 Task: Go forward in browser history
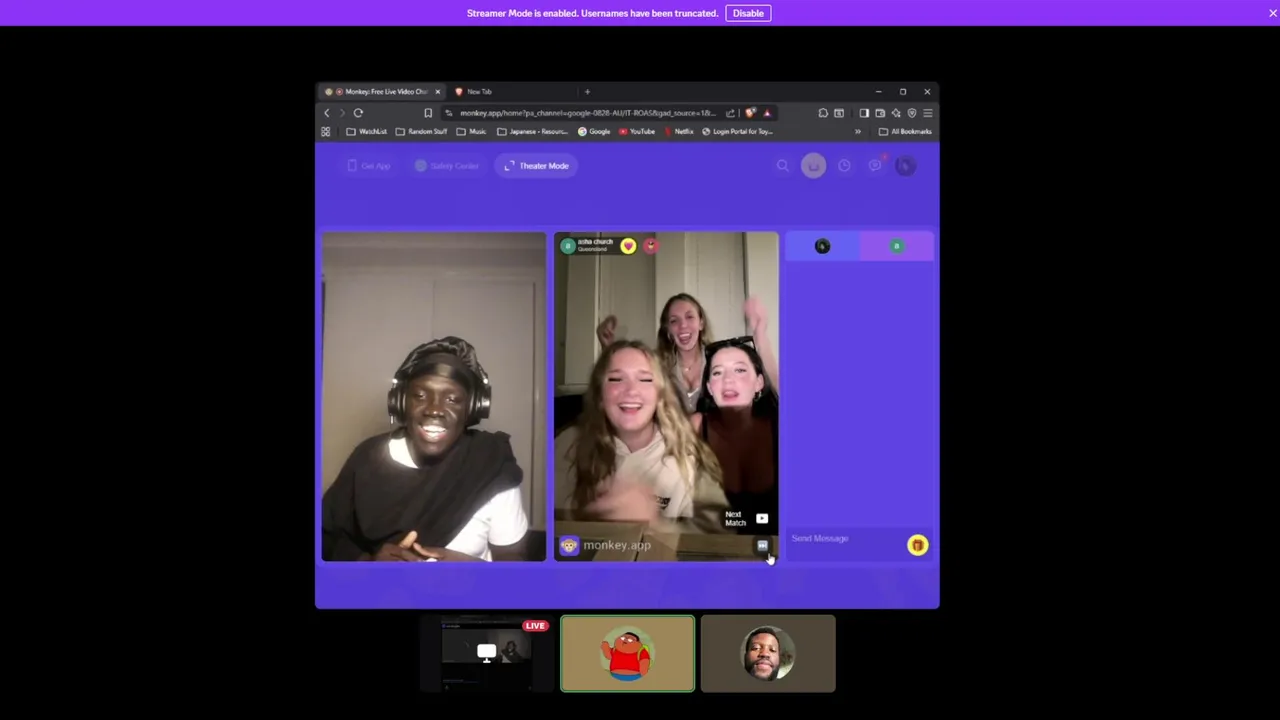point(341,113)
